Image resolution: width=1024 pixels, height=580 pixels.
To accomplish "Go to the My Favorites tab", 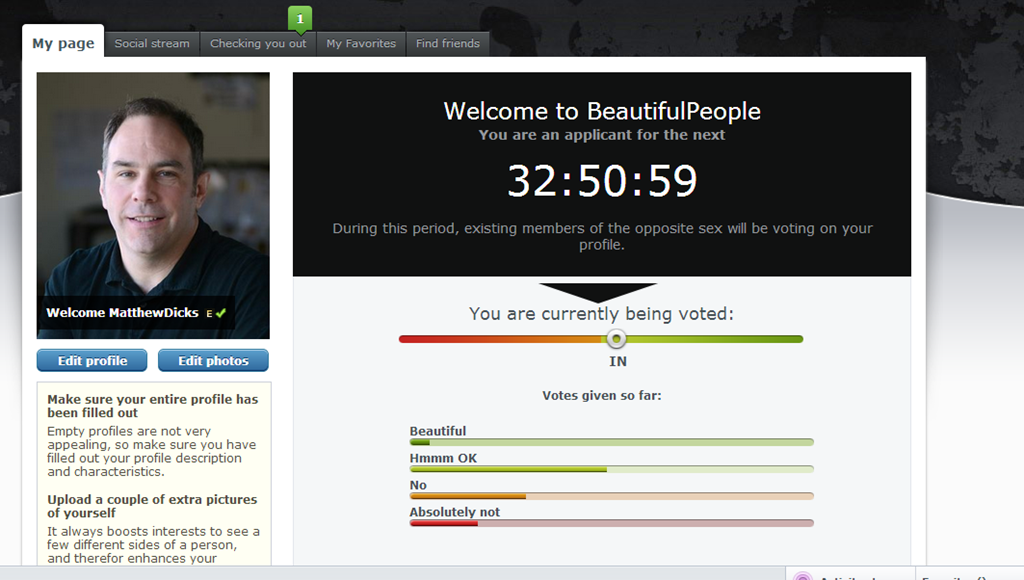I will pos(361,44).
